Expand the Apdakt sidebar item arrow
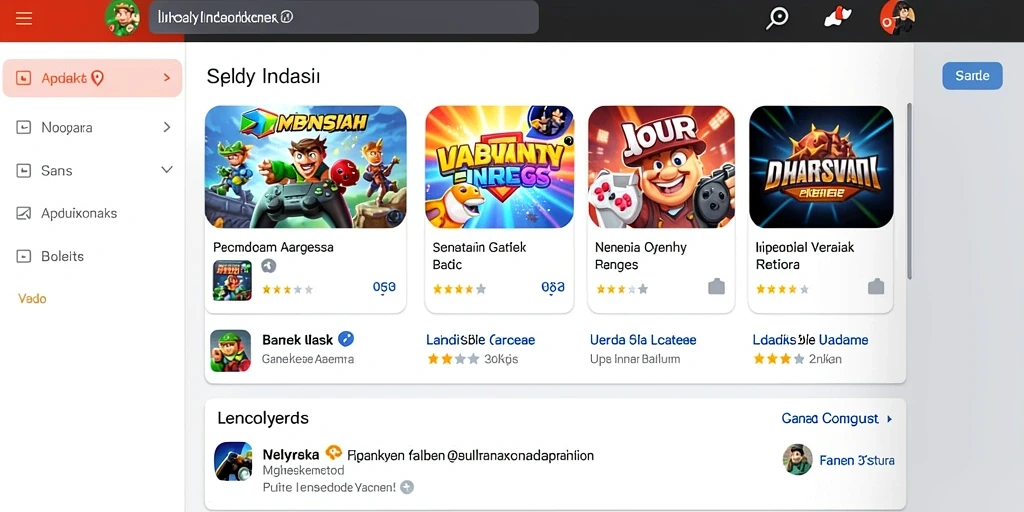 click(x=167, y=78)
